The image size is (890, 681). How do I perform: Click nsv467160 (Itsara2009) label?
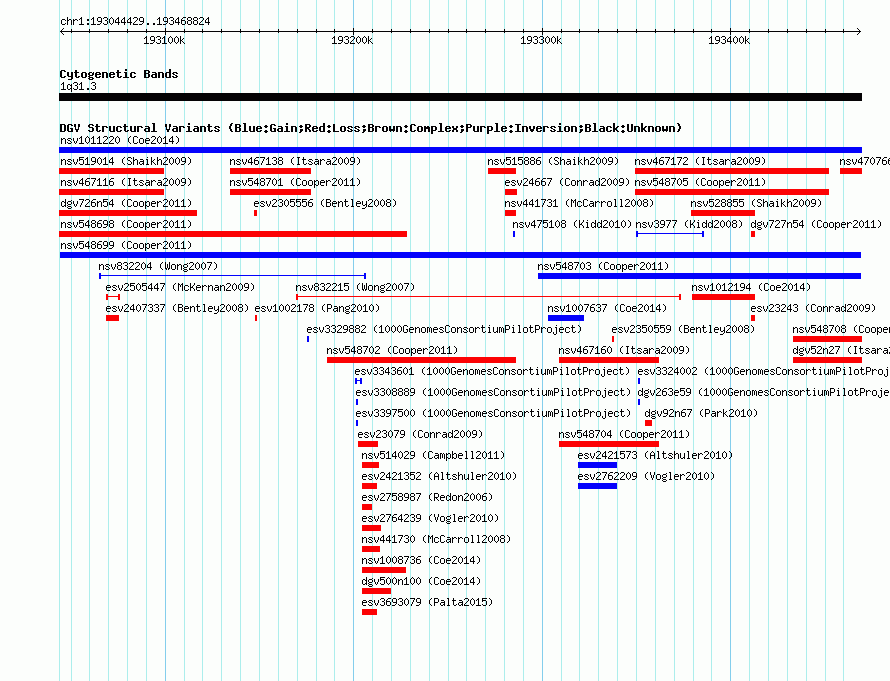tap(624, 350)
